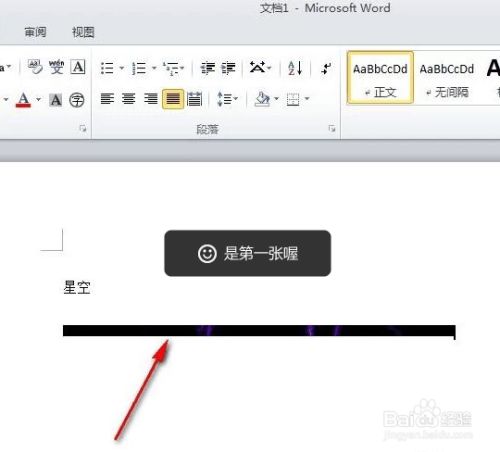Select the 无间隔 style
Screen dimensions: 500x452
[x=447, y=78]
